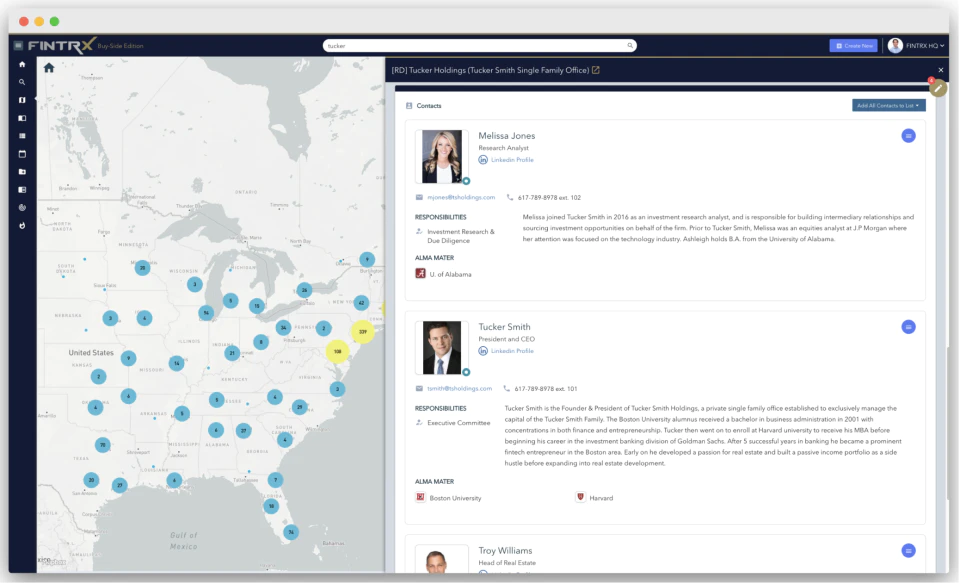Click the 74 cluster in south Florida
The image size is (960, 583).
(291, 532)
